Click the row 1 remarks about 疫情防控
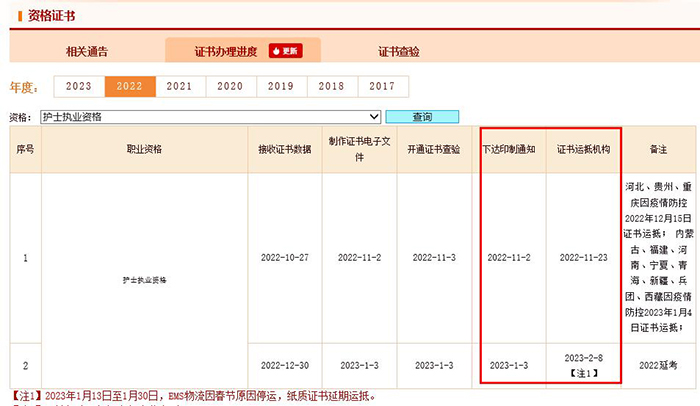The image size is (700, 406). [x=658, y=257]
